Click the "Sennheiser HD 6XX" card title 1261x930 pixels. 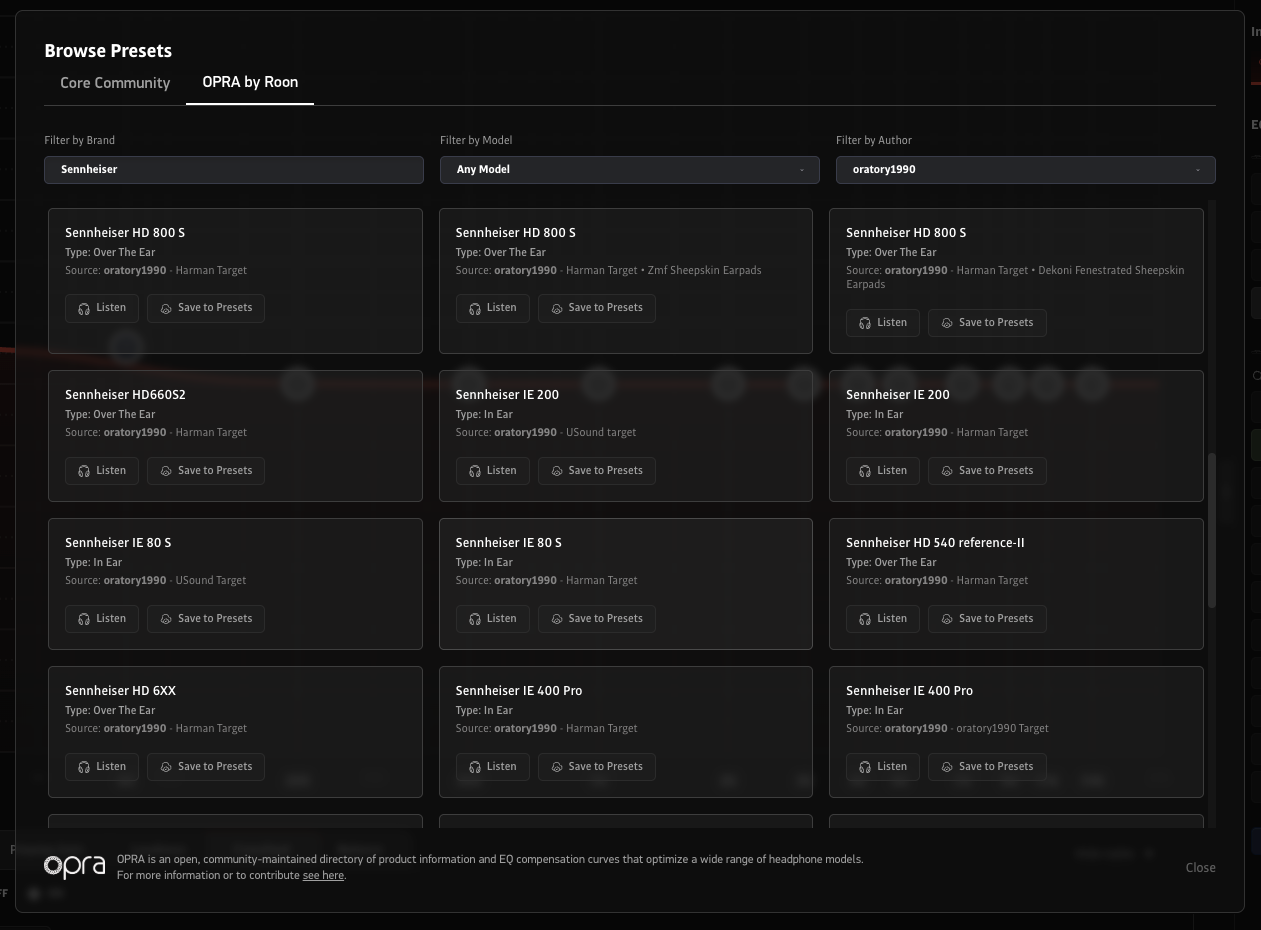tap(120, 691)
